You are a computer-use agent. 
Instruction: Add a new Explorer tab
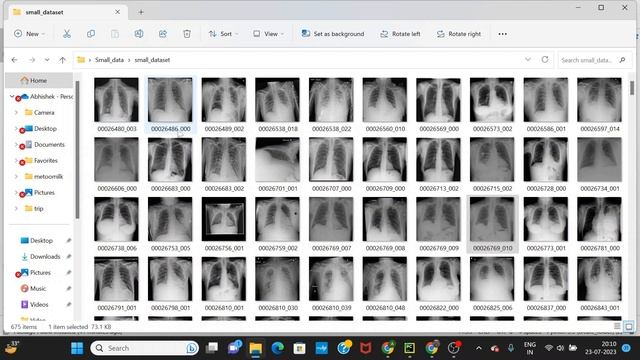coord(141,12)
